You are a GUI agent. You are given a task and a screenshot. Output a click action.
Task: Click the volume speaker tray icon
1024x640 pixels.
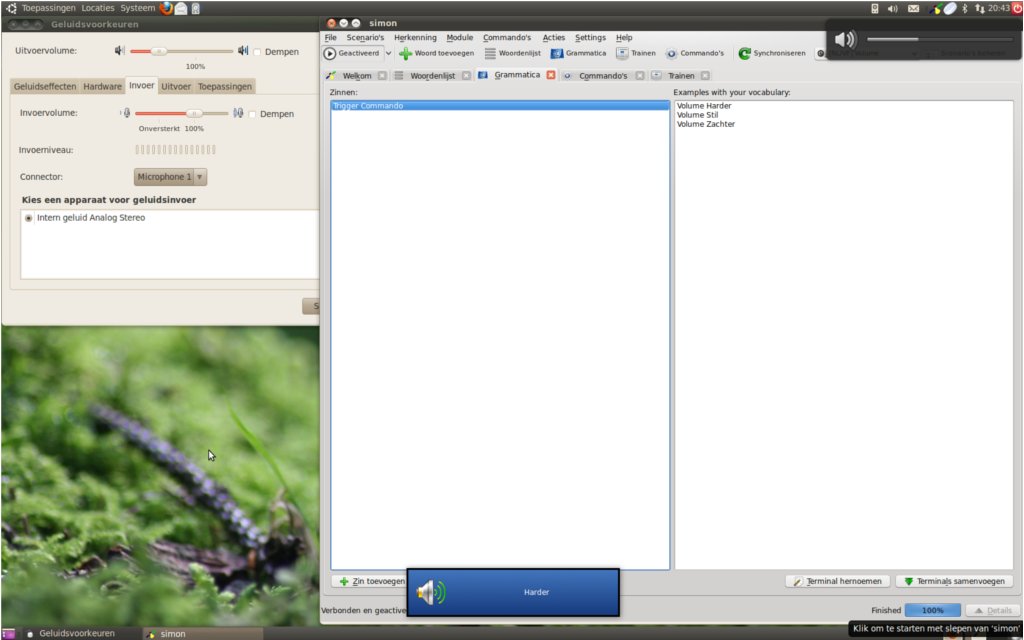point(893,8)
